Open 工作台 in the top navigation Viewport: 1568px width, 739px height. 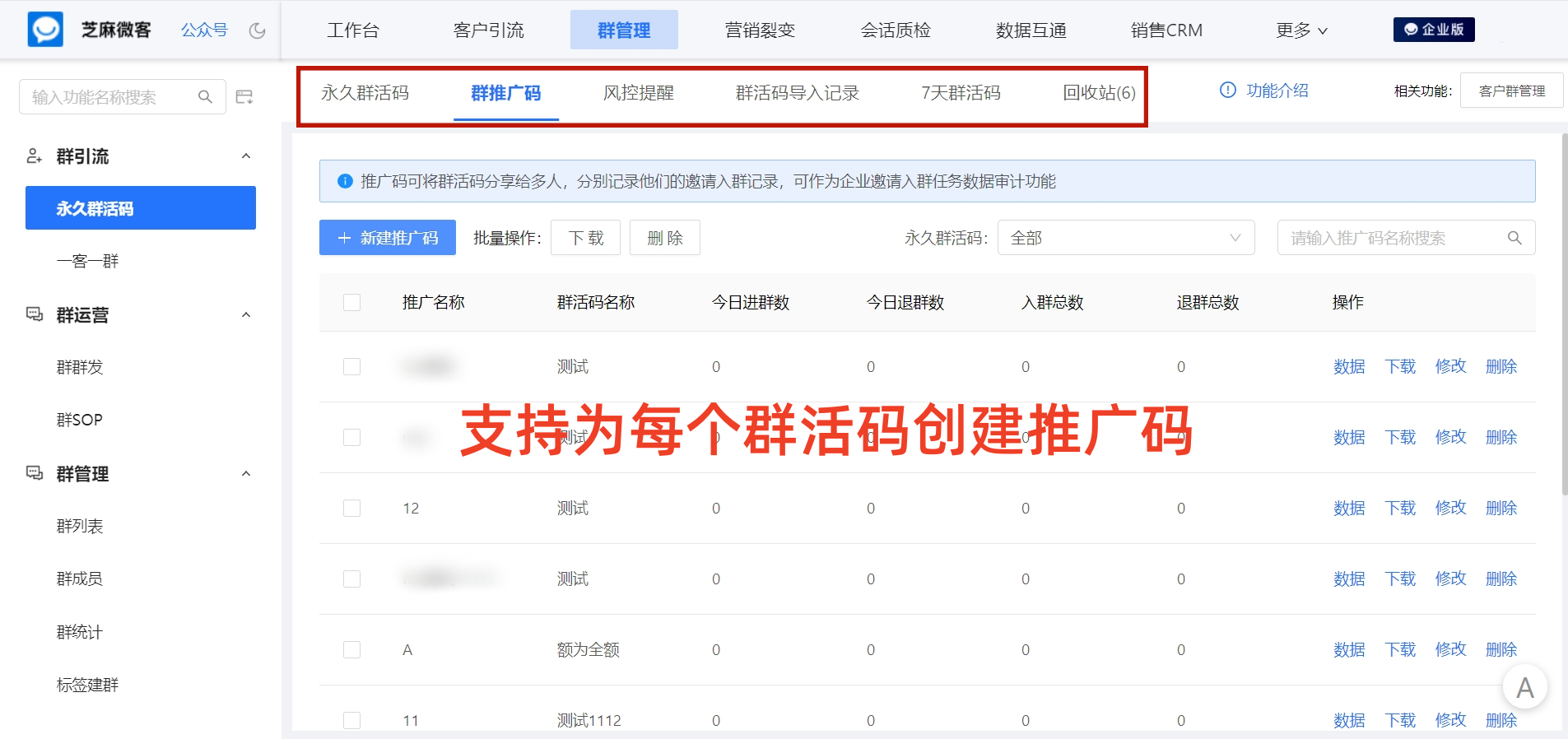coord(353,30)
